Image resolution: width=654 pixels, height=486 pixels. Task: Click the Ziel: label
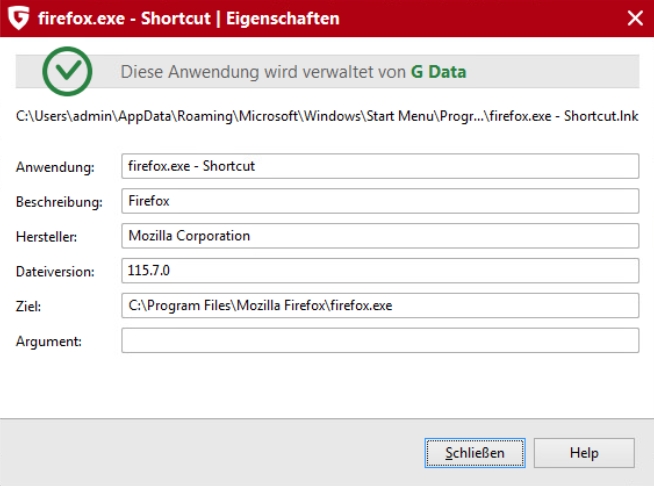coord(28,307)
